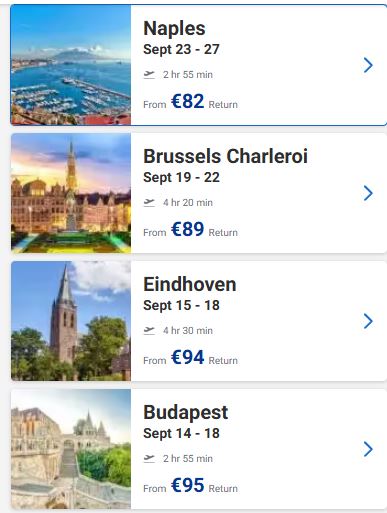Open the Brussels Charleroi chevron arrow
This screenshot has width=387, height=513.
tap(368, 193)
